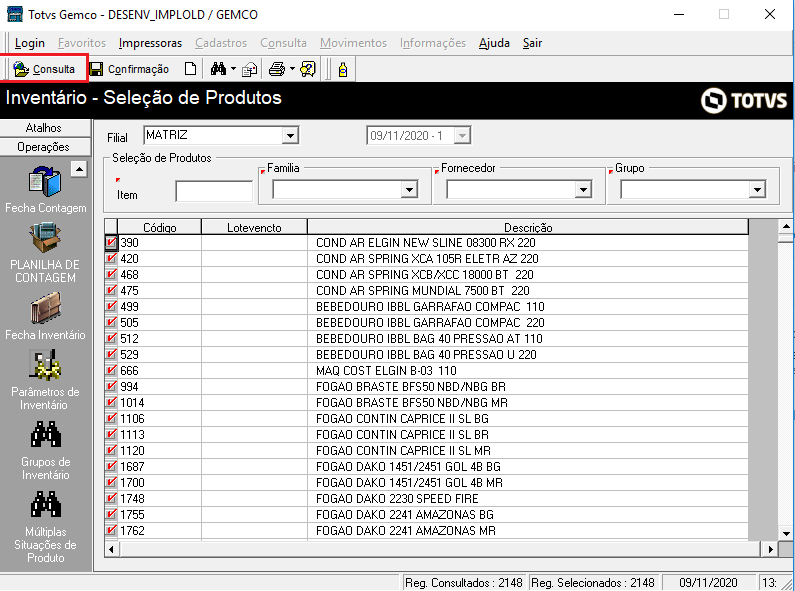Open the binoculars search dropdown arrow
This screenshot has height=591, width=795.
pos(233,68)
